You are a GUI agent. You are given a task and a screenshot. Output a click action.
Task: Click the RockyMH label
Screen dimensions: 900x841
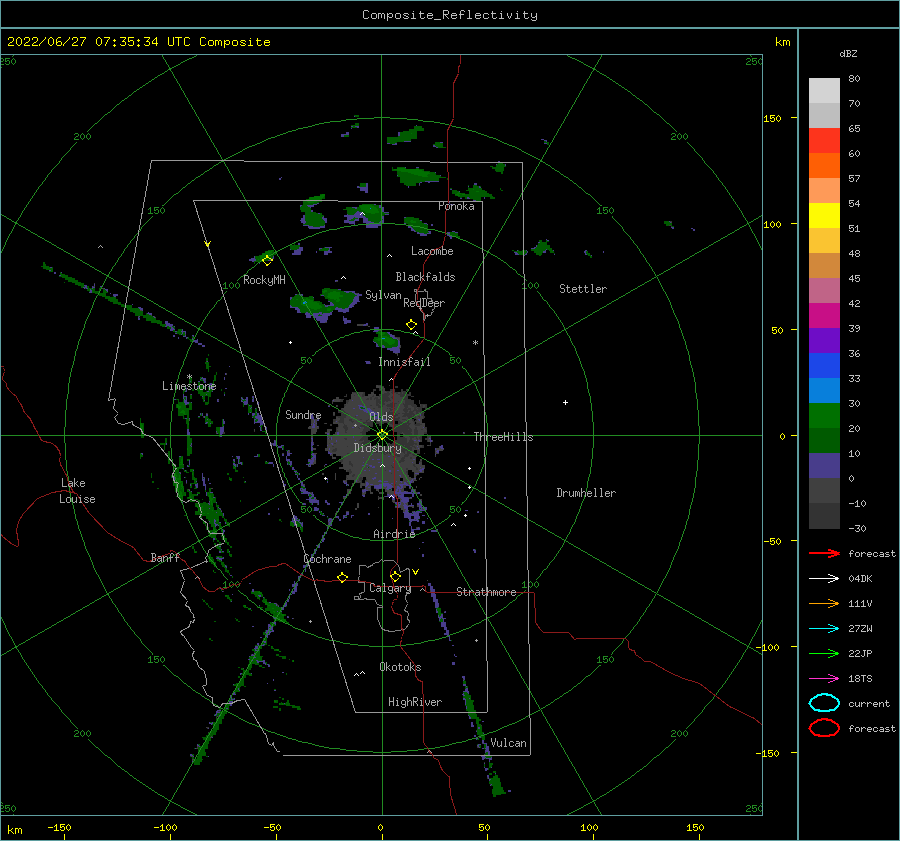click(264, 280)
